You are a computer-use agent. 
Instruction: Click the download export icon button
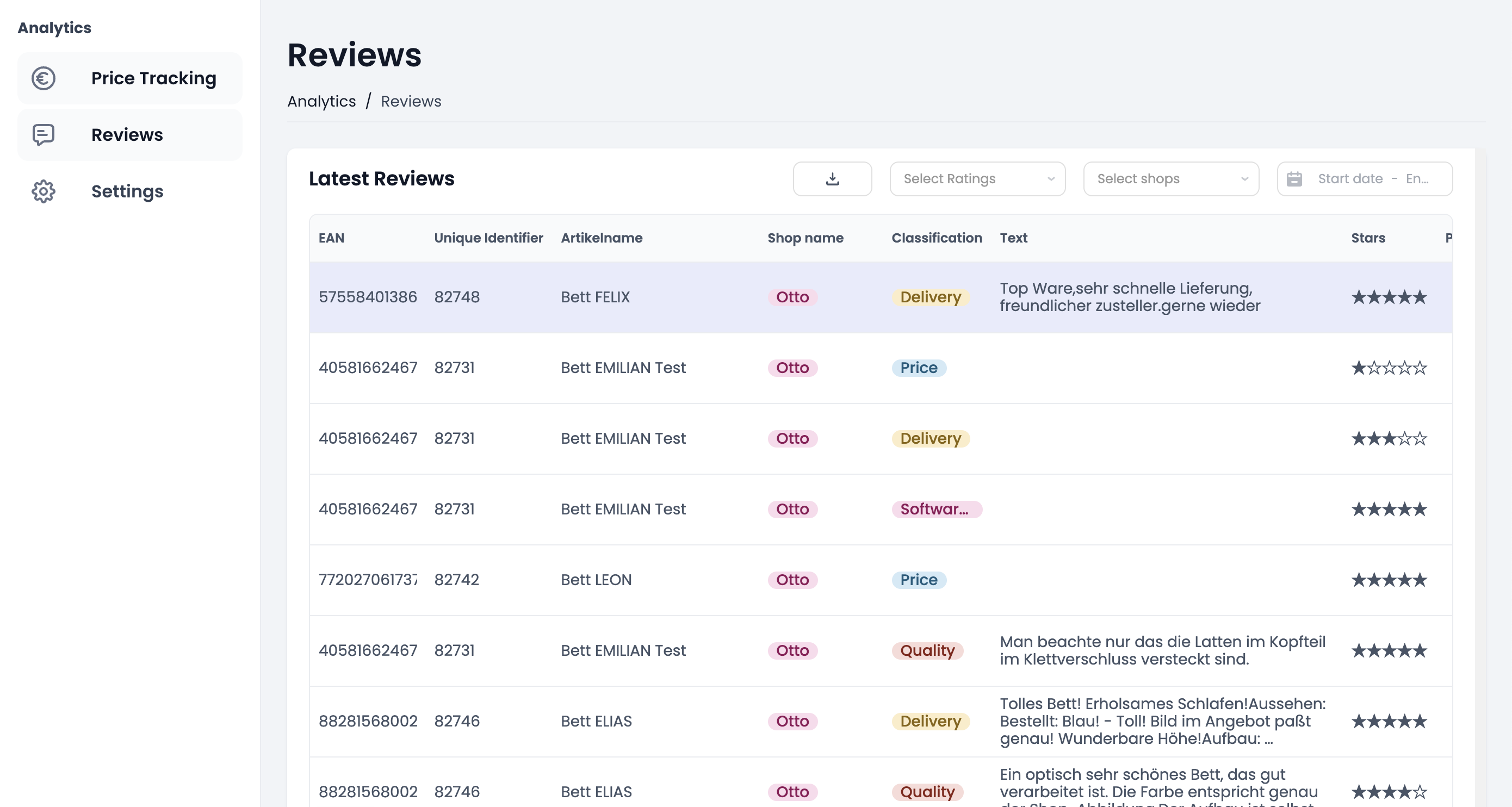point(832,178)
